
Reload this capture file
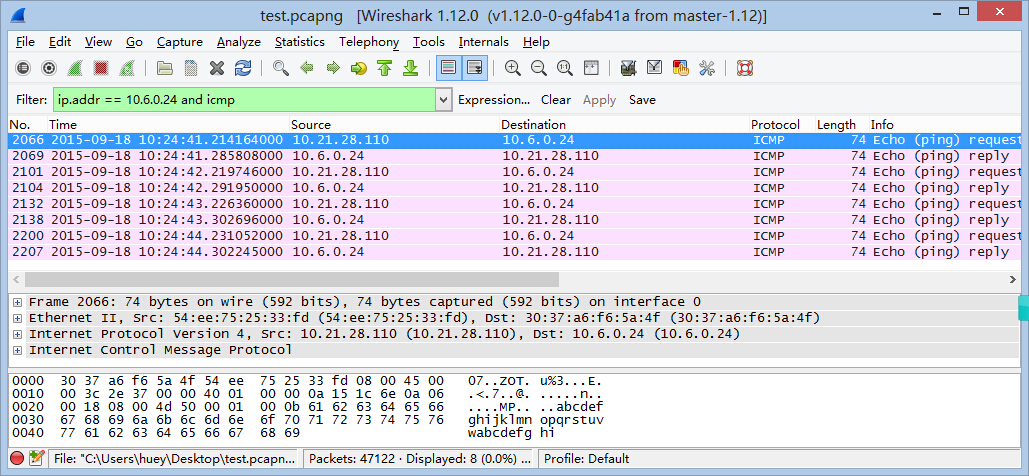(243, 68)
